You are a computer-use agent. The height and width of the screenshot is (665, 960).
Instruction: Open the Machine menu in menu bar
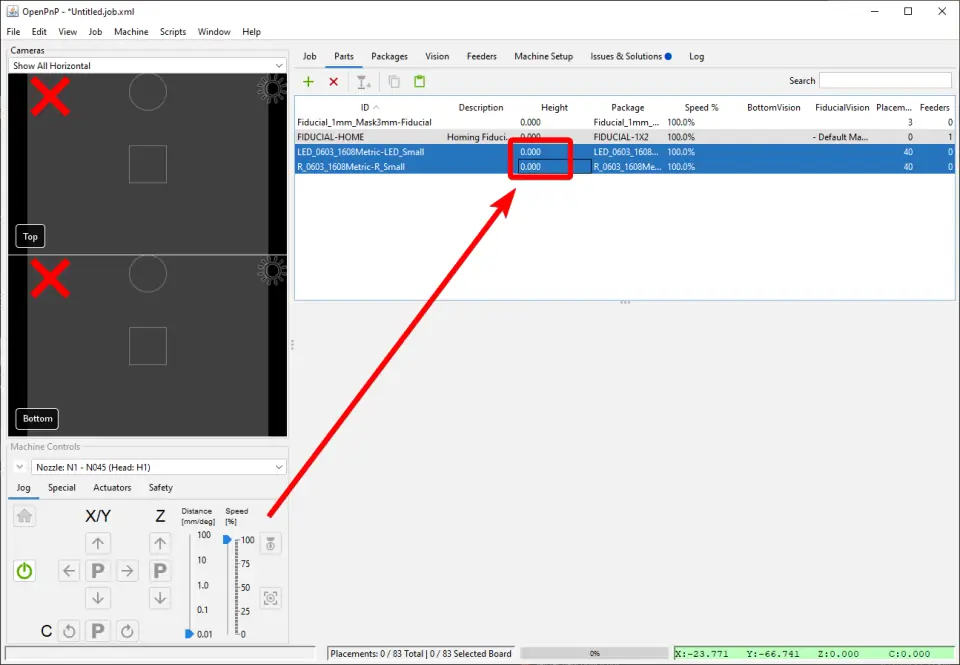[x=131, y=32]
